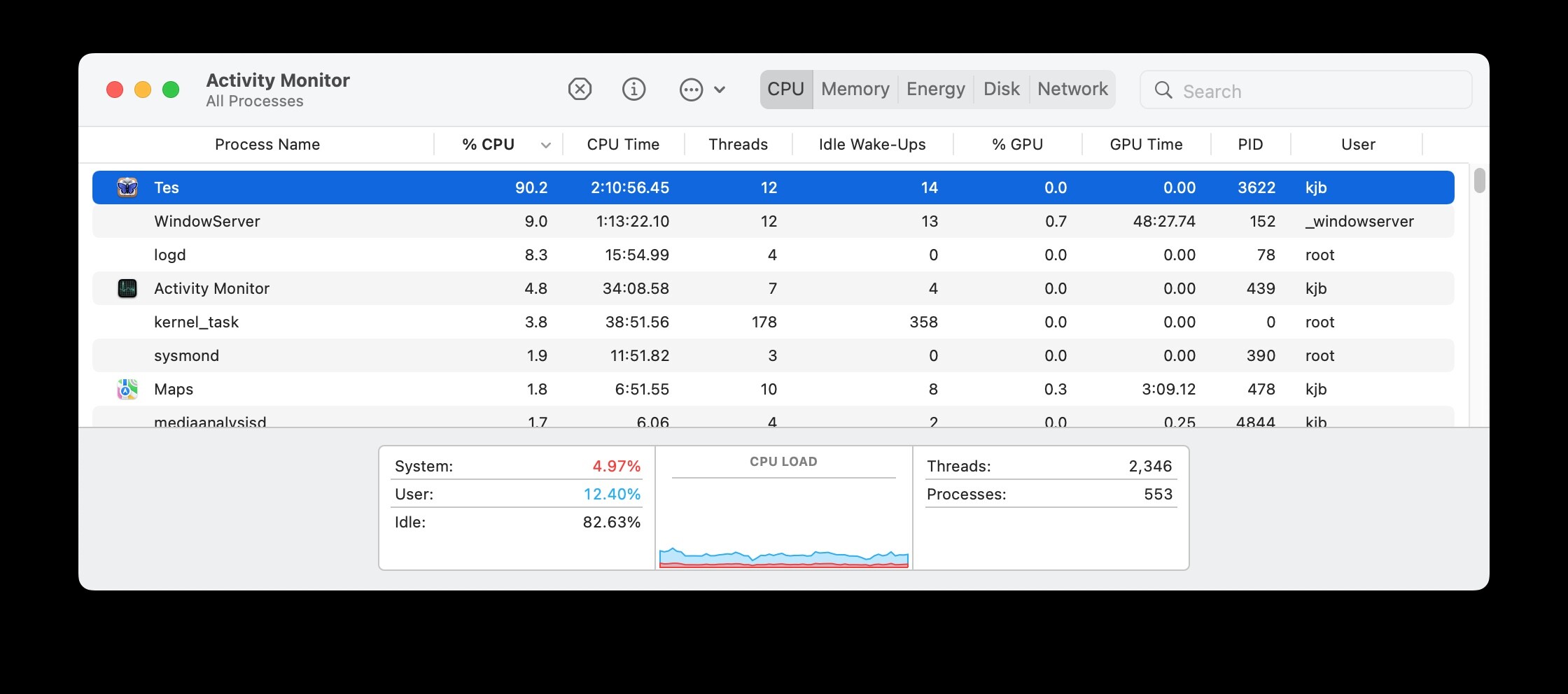Screen dimensions: 1568x694
Task: Click the Activity Monitor row icon
Action: [127, 288]
